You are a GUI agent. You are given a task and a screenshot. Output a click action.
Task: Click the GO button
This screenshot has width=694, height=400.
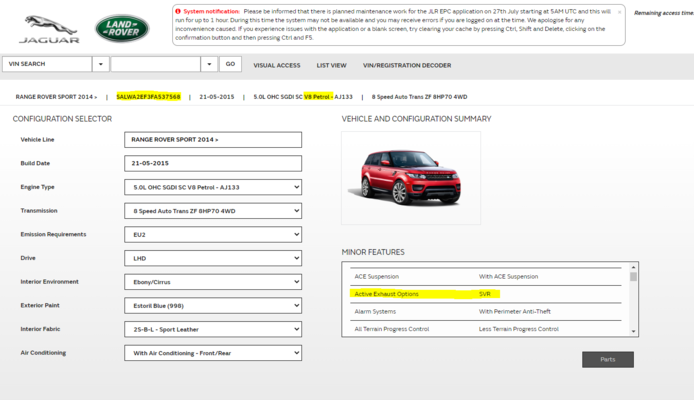pos(230,64)
